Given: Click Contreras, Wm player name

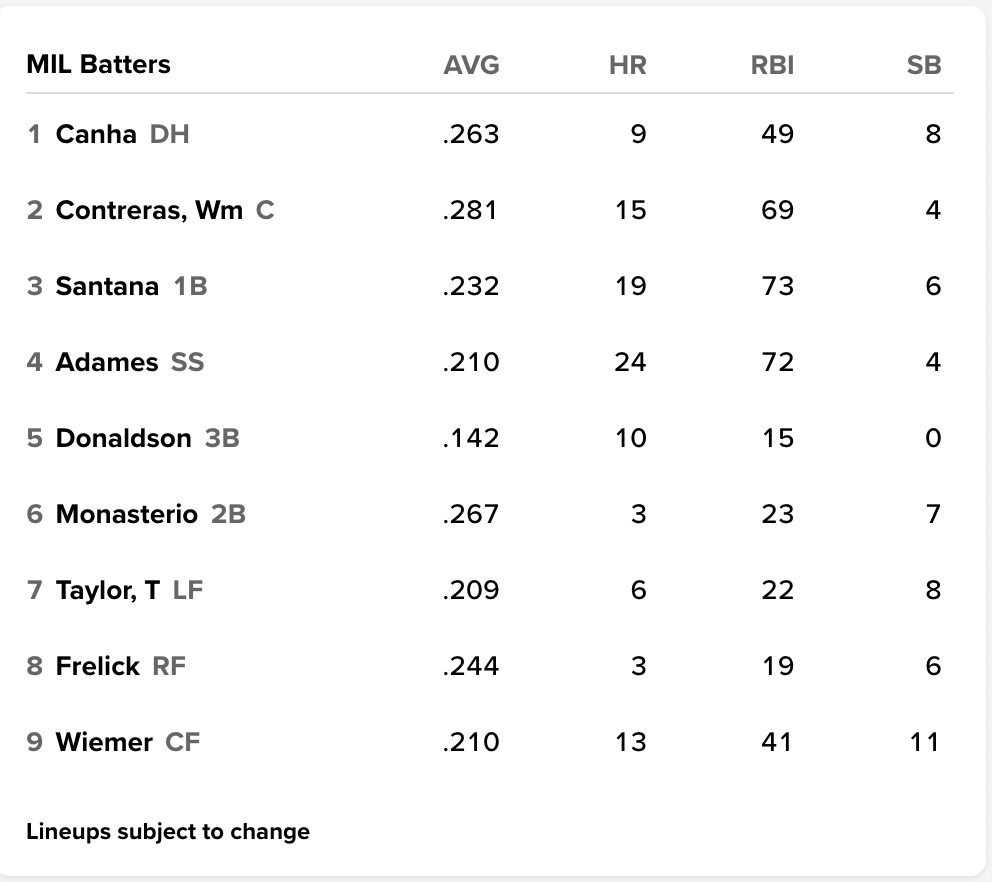Looking at the screenshot, I should tap(149, 210).
